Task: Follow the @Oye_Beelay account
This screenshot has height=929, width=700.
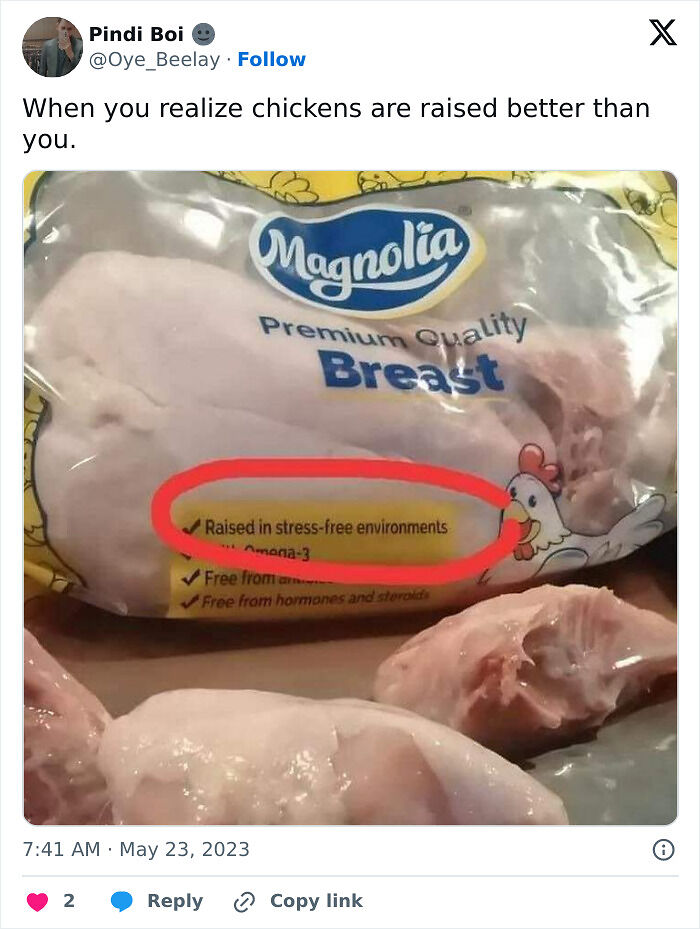Action: [x=271, y=59]
